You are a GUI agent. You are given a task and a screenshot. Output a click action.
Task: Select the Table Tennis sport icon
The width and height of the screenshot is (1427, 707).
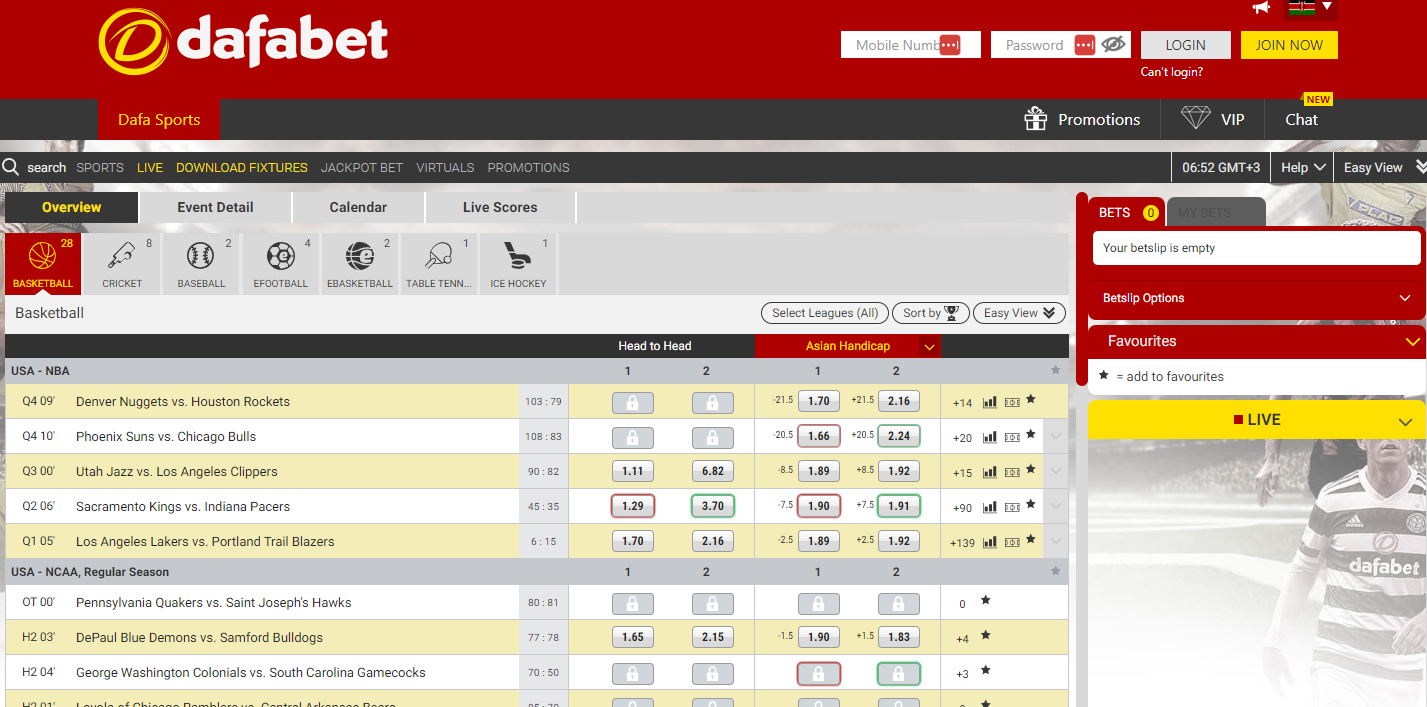(x=439, y=264)
